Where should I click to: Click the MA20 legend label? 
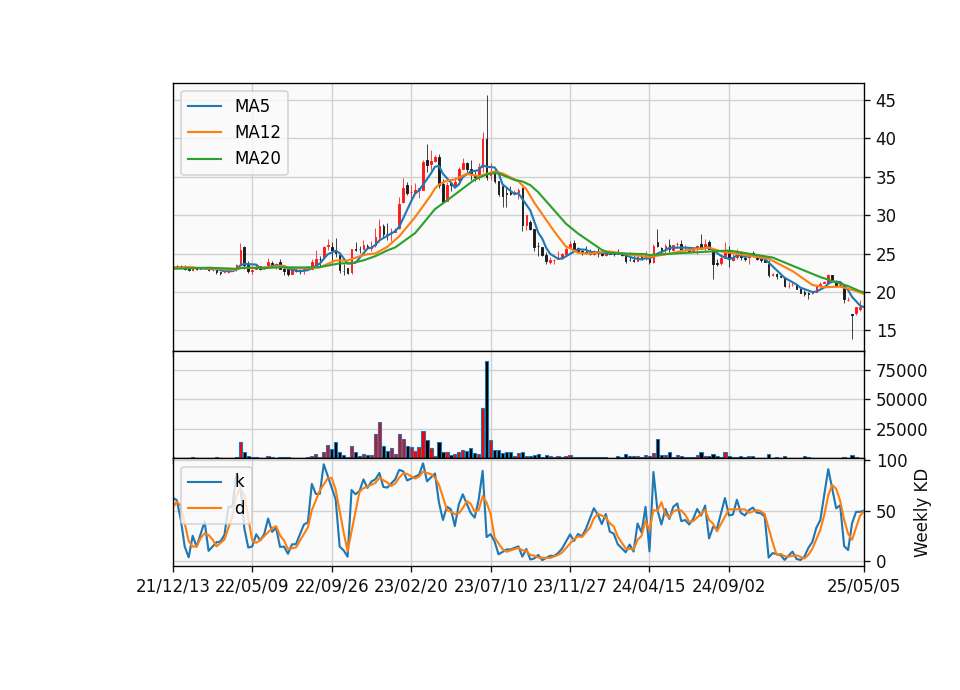coord(257,158)
